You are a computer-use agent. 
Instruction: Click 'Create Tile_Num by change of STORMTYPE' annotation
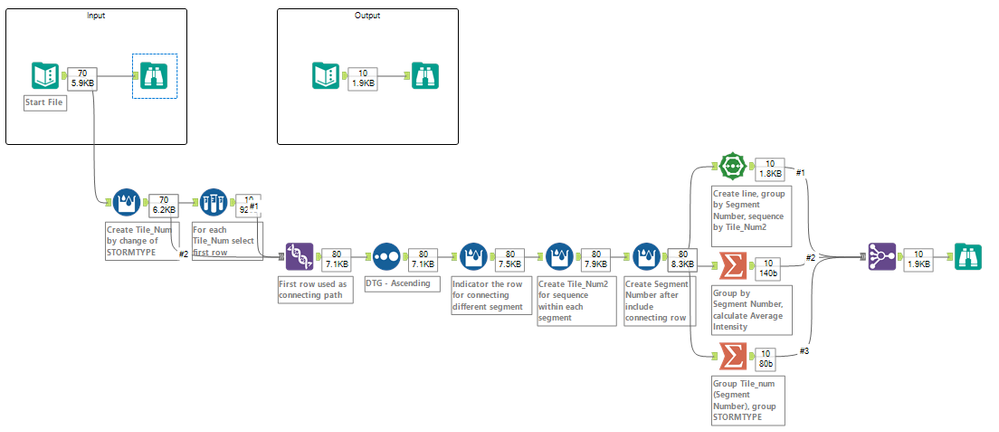click(143, 240)
